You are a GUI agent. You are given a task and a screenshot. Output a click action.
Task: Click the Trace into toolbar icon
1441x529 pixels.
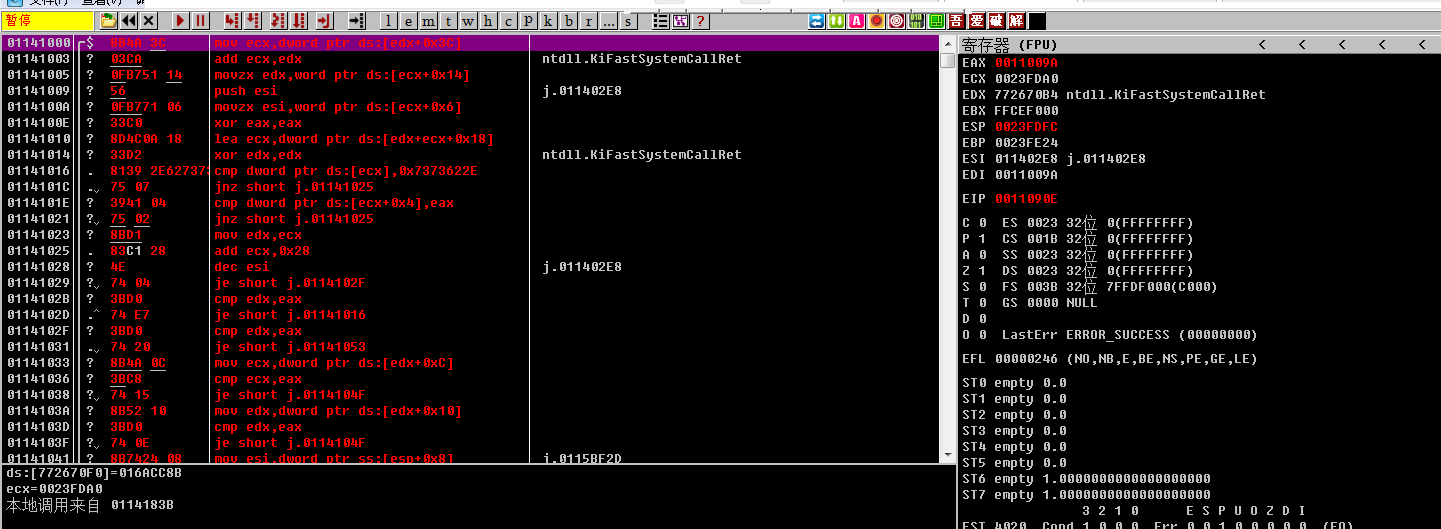point(277,21)
